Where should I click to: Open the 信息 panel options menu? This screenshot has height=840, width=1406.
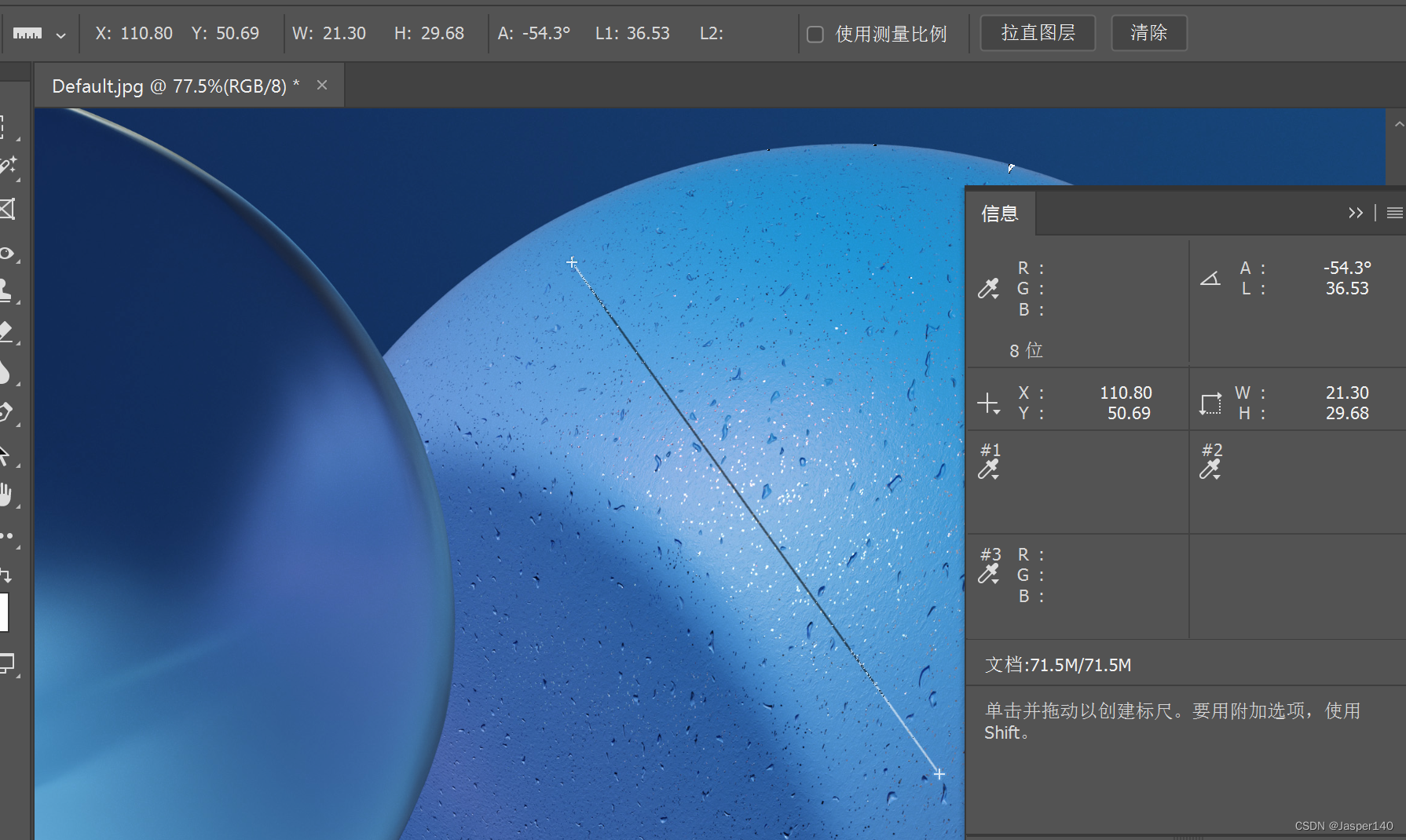click(1394, 213)
